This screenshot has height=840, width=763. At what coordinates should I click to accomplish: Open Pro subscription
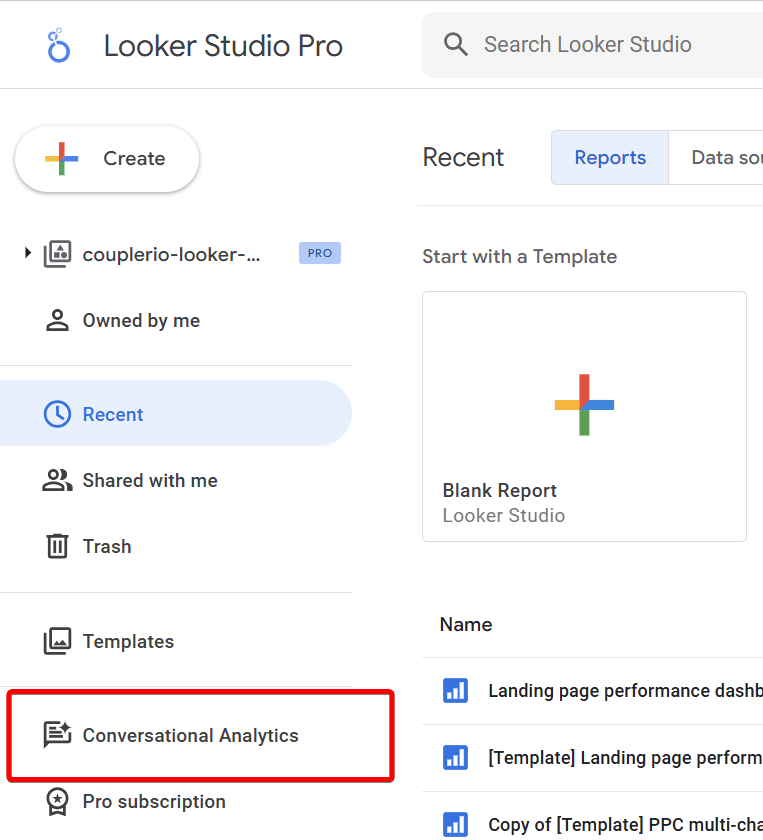coord(154,801)
